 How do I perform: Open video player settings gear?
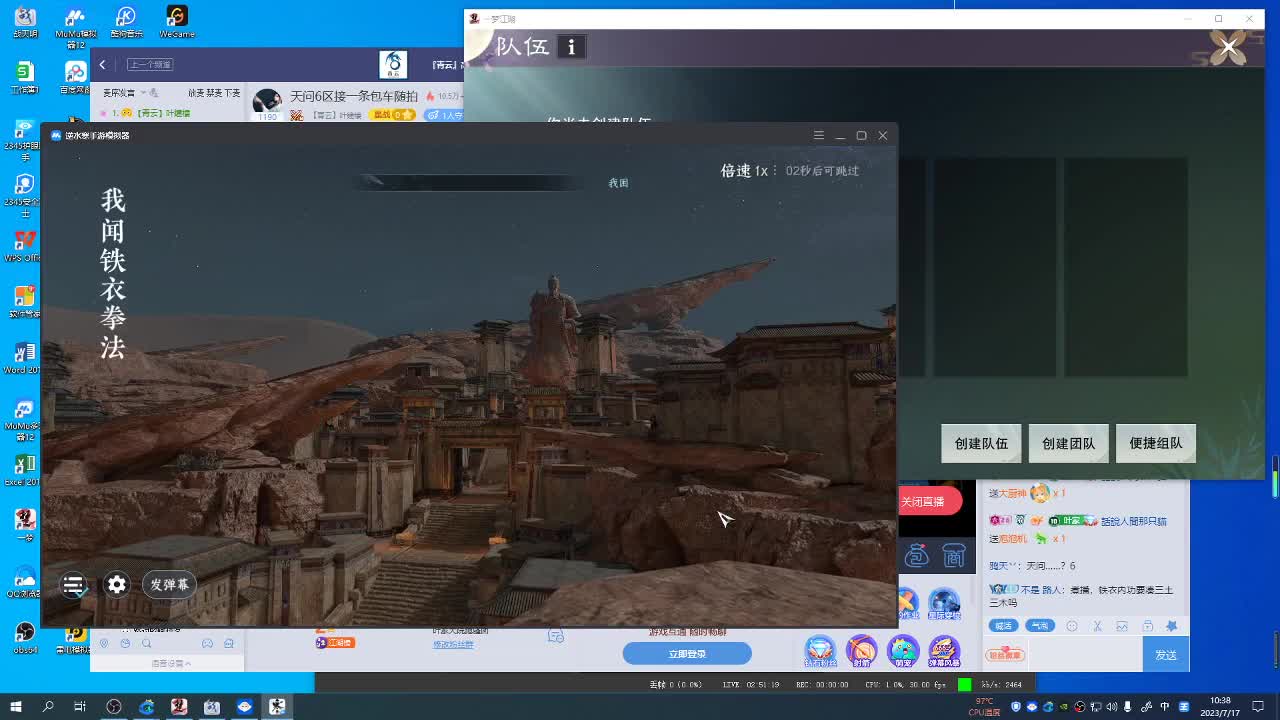117,585
